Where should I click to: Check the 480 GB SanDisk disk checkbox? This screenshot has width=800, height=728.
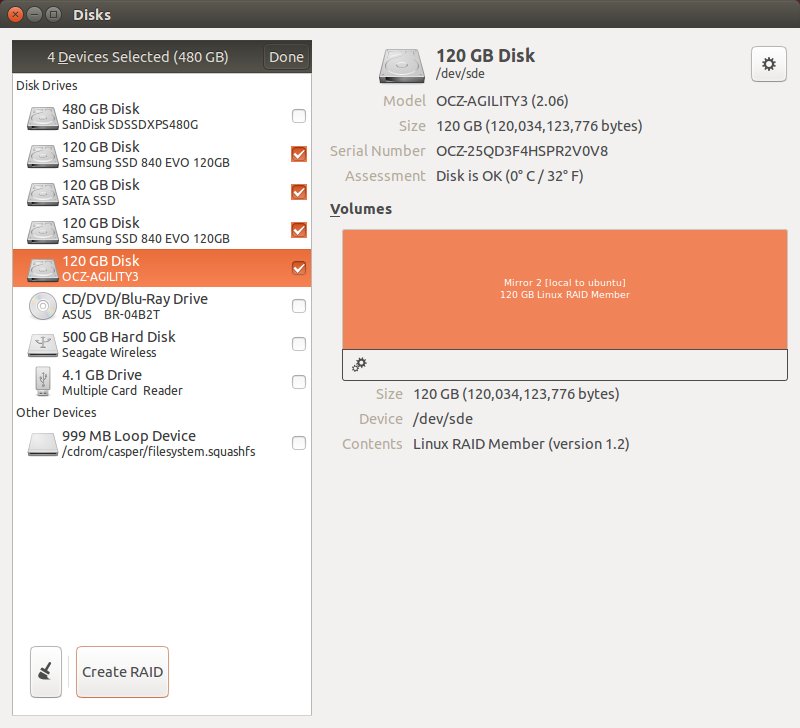tap(299, 116)
